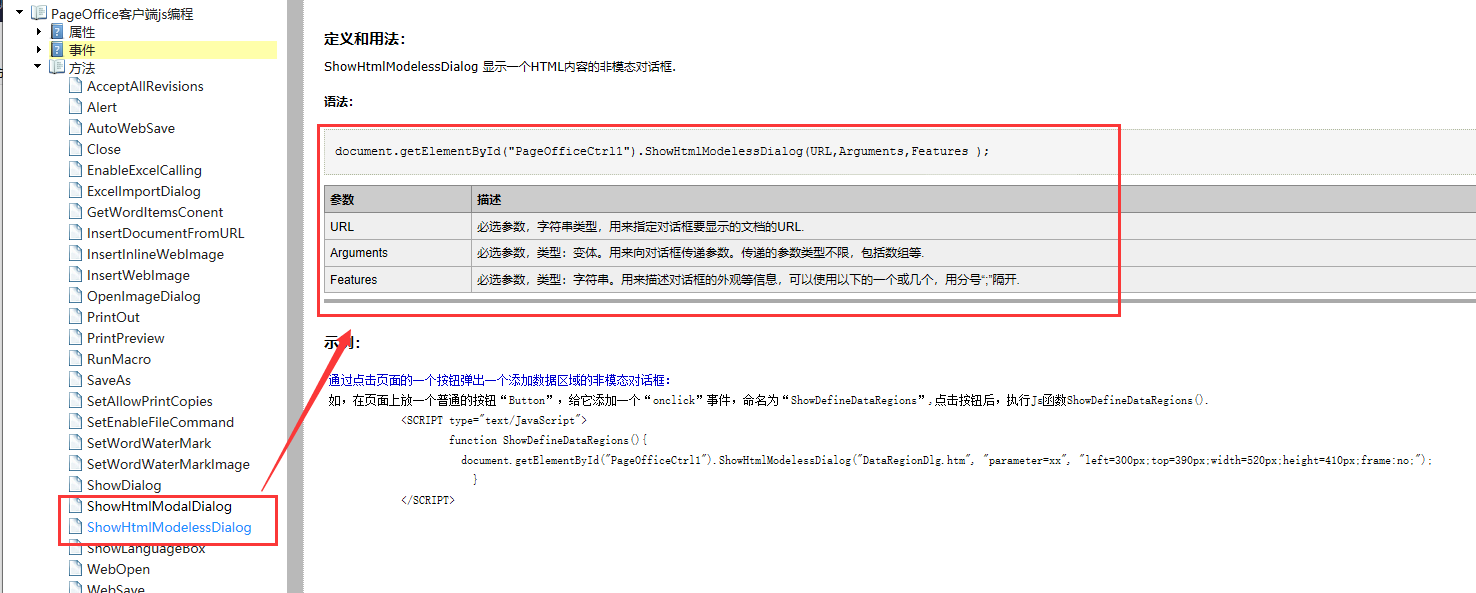Click the page icon beside RunMacro
Viewport: 1476px width, 593px height.
pyautogui.click(x=75, y=359)
